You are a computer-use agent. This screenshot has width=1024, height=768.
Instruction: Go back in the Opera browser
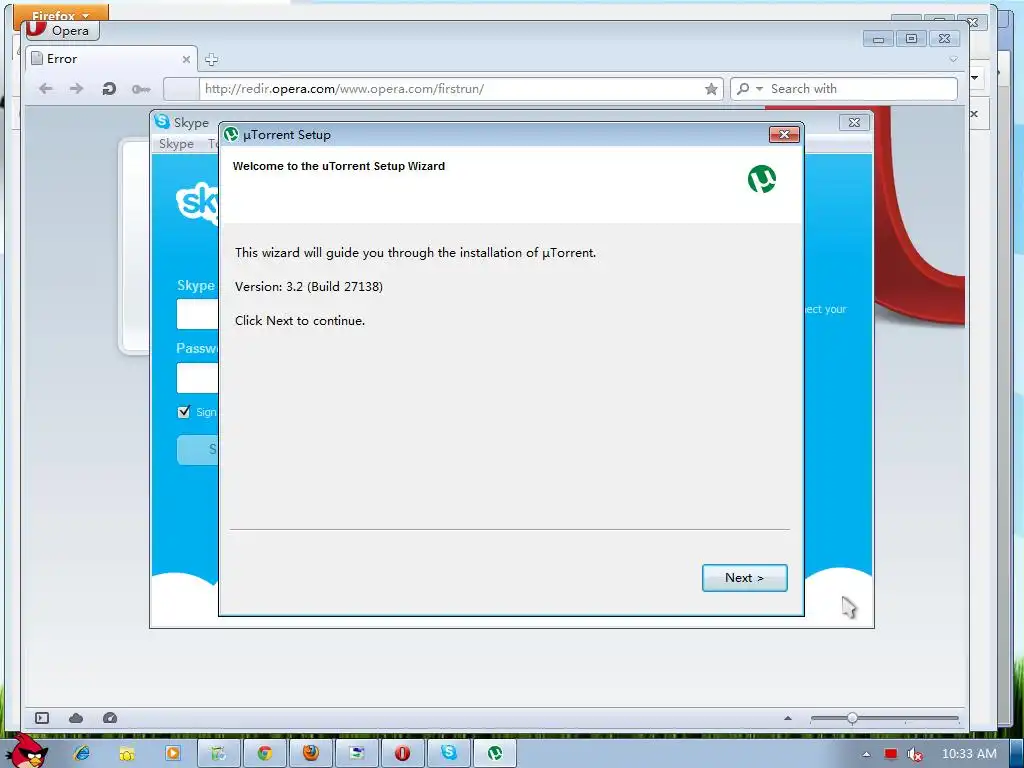46,89
